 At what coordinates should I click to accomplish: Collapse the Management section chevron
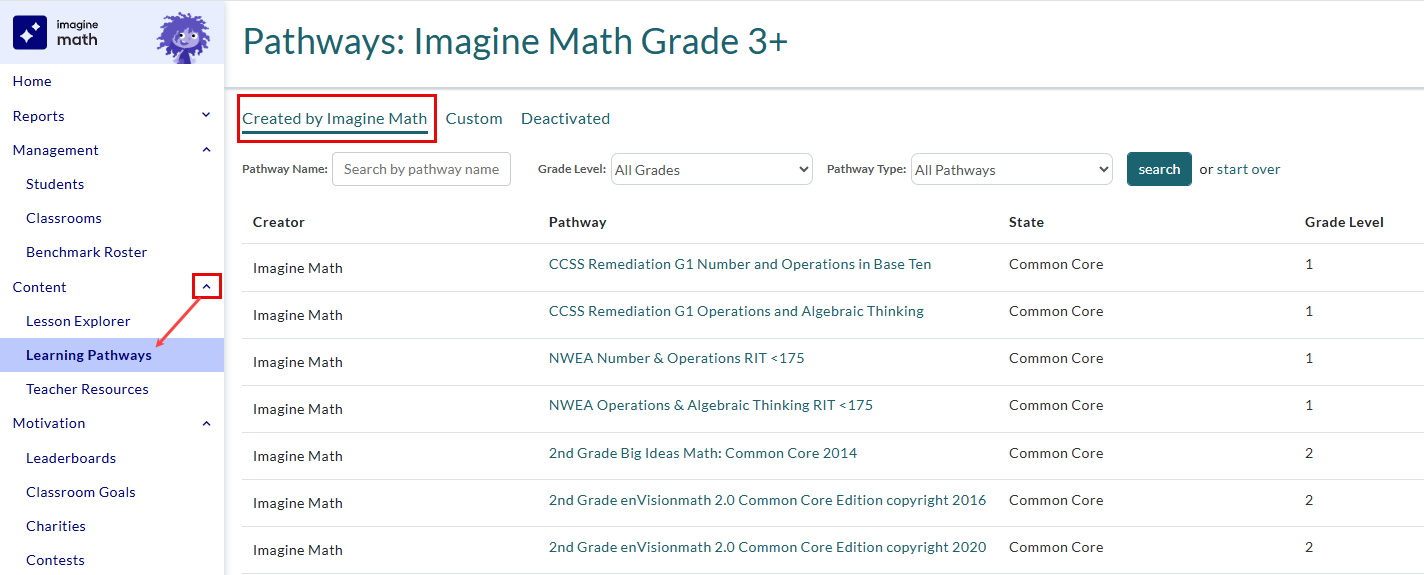pyautogui.click(x=206, y=150)
